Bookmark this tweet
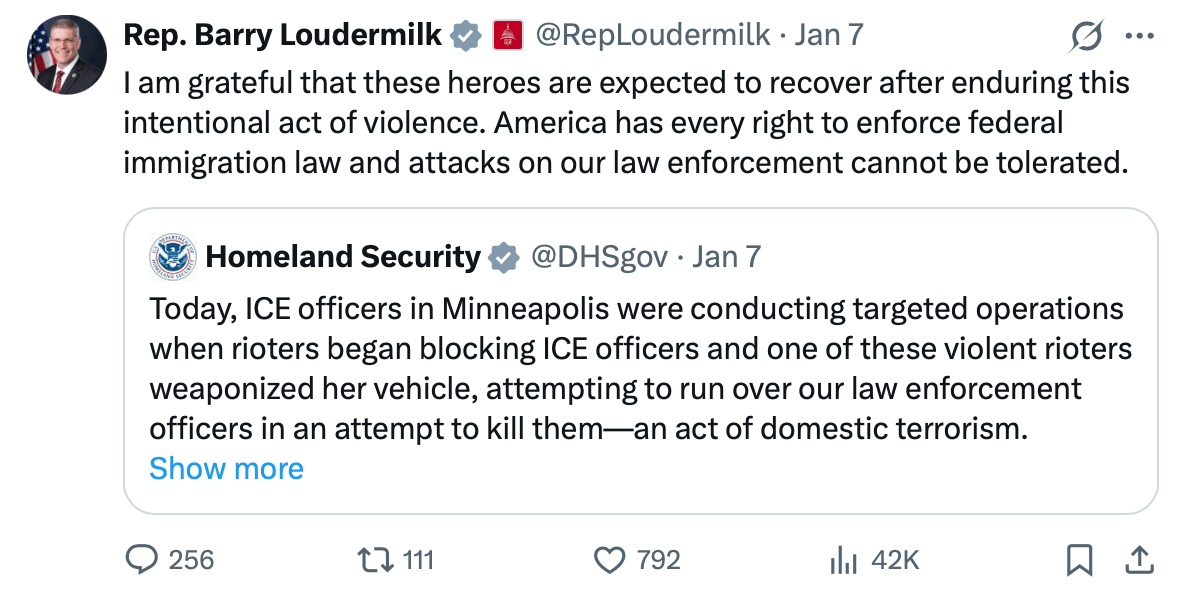 [1078, 561]
